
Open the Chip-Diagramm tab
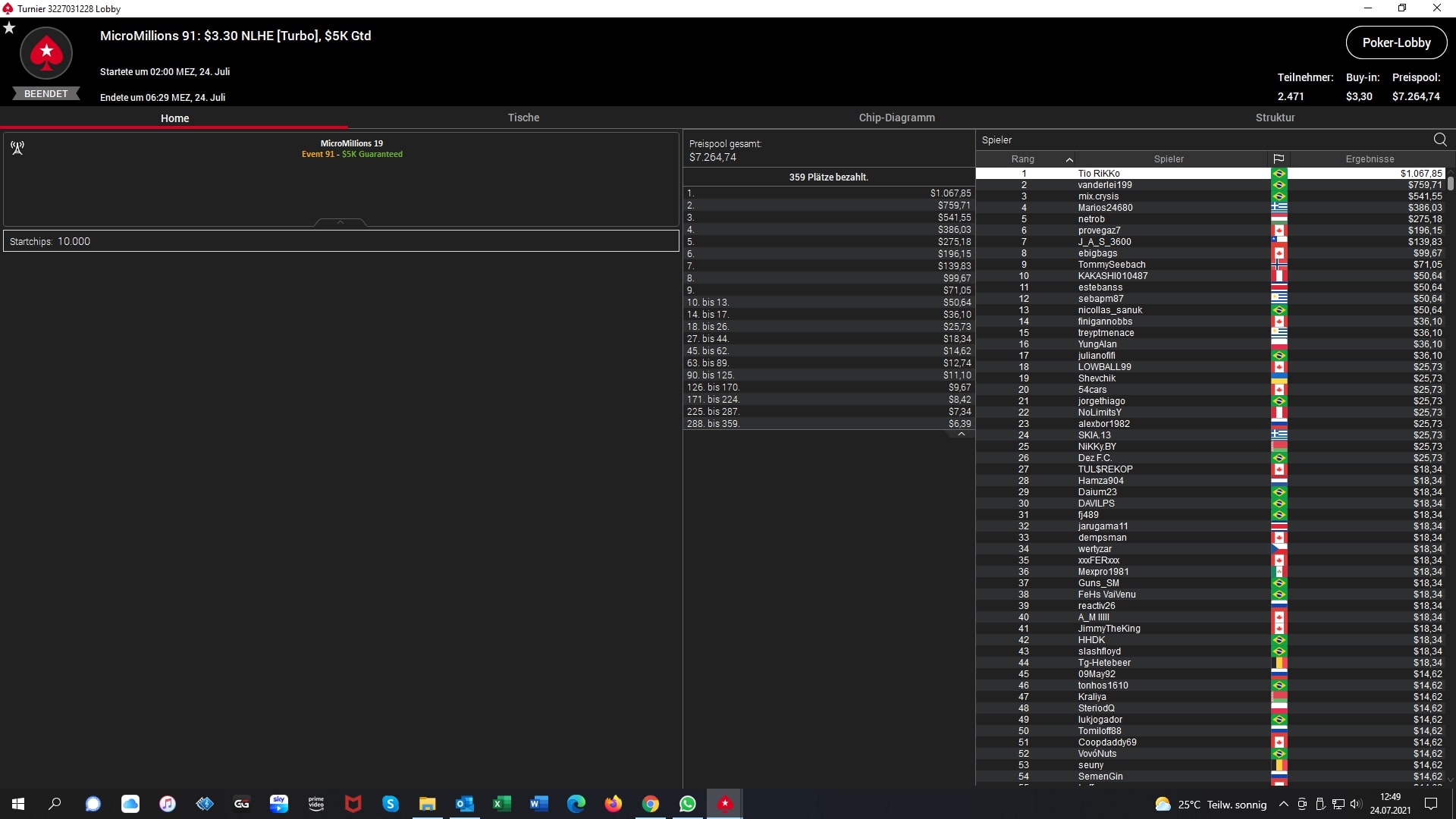pyautogui.click(x=896, y=118)
